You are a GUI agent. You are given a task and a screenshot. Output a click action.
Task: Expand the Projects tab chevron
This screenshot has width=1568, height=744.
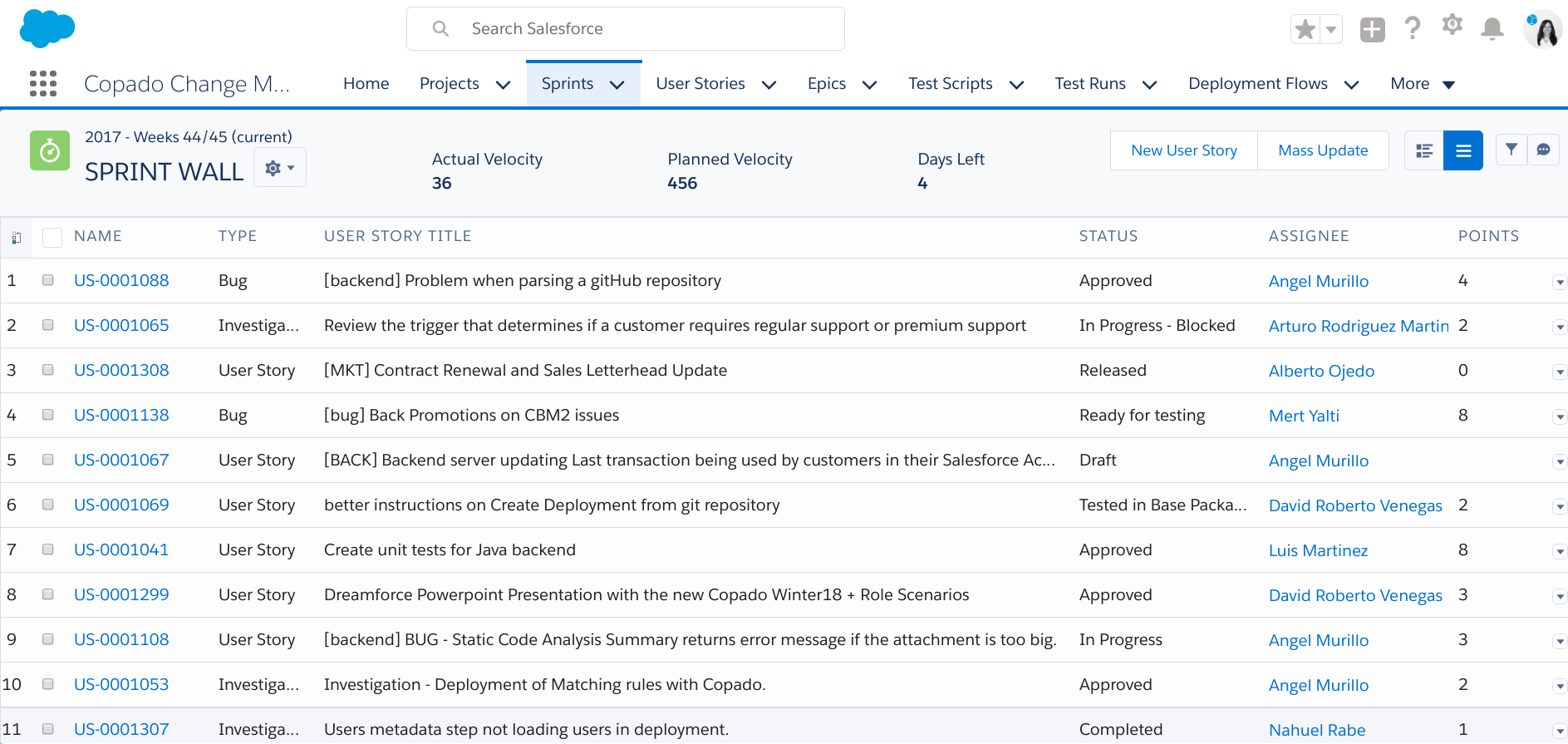pos(503,85)
